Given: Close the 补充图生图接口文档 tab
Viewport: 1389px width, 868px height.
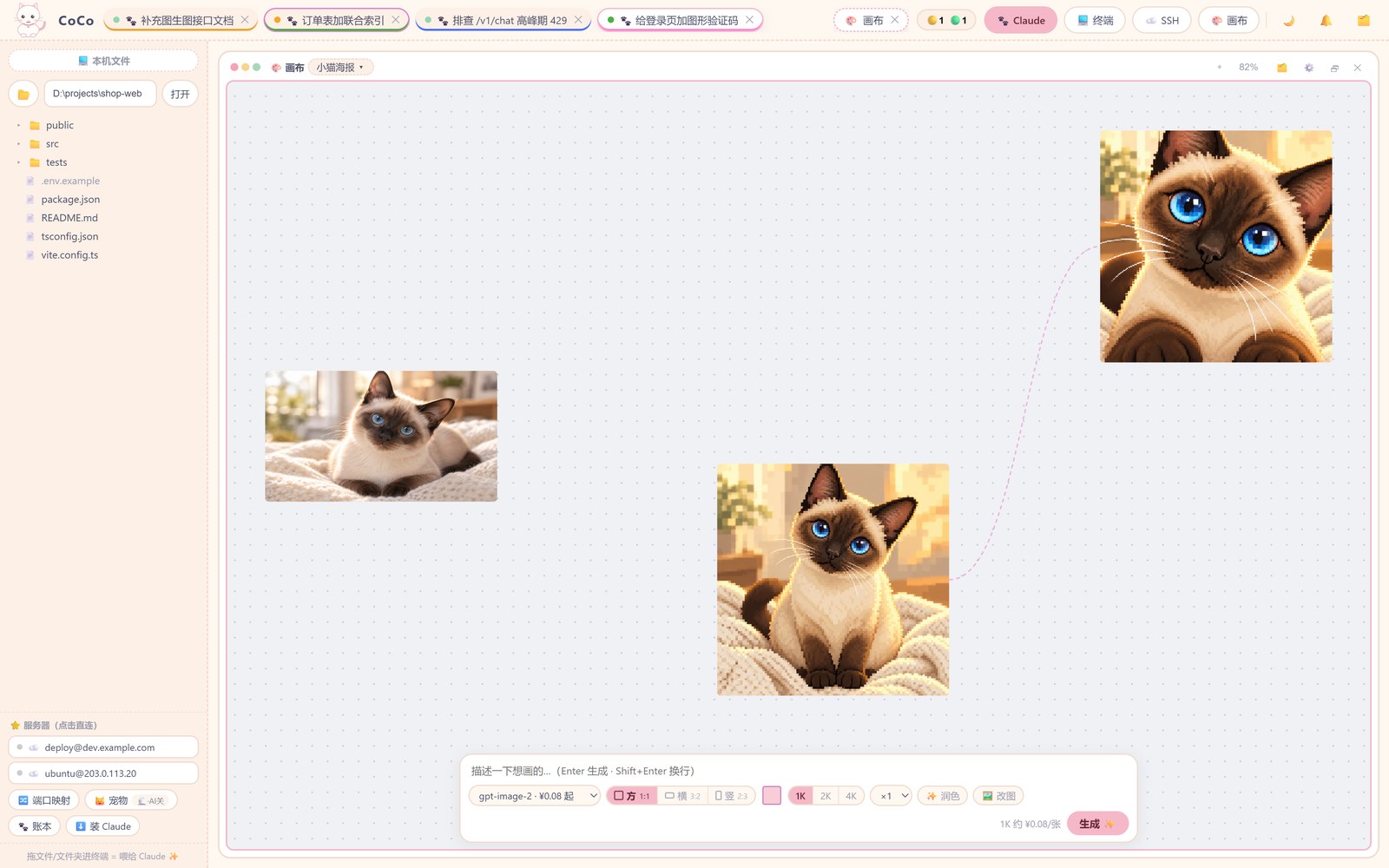Looking at the screenshot, I should 245,20.
